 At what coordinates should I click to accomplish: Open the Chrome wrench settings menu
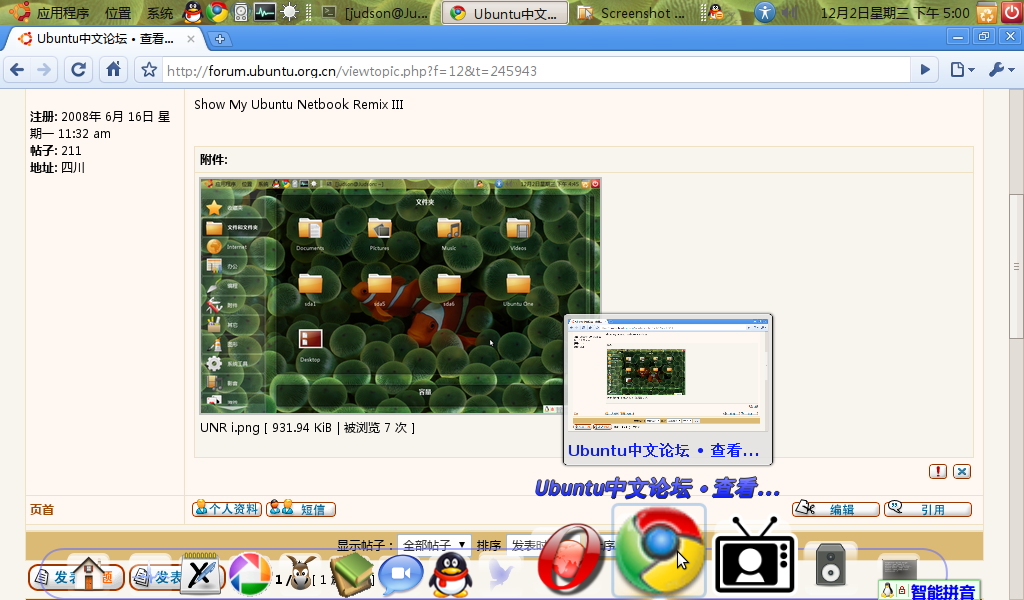coord(1001,70)
